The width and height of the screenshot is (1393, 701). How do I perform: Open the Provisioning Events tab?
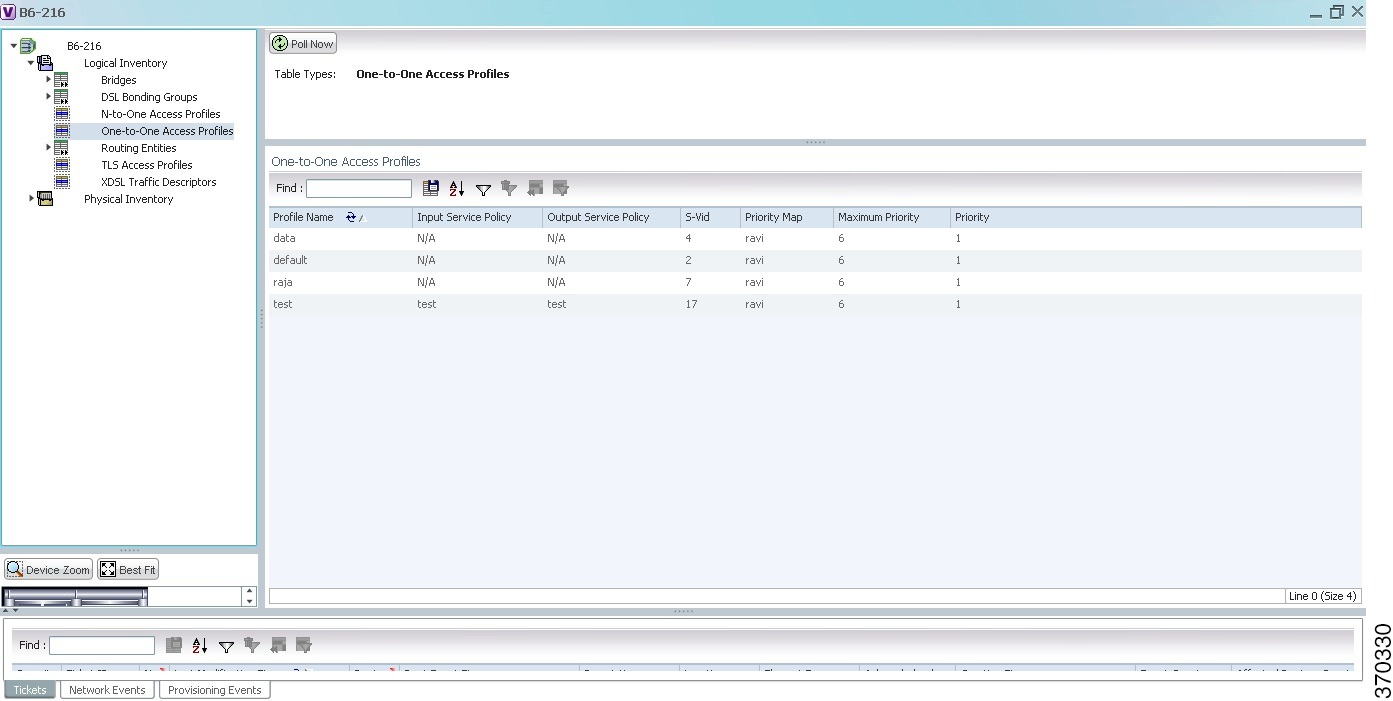click(x=215, y=690)
